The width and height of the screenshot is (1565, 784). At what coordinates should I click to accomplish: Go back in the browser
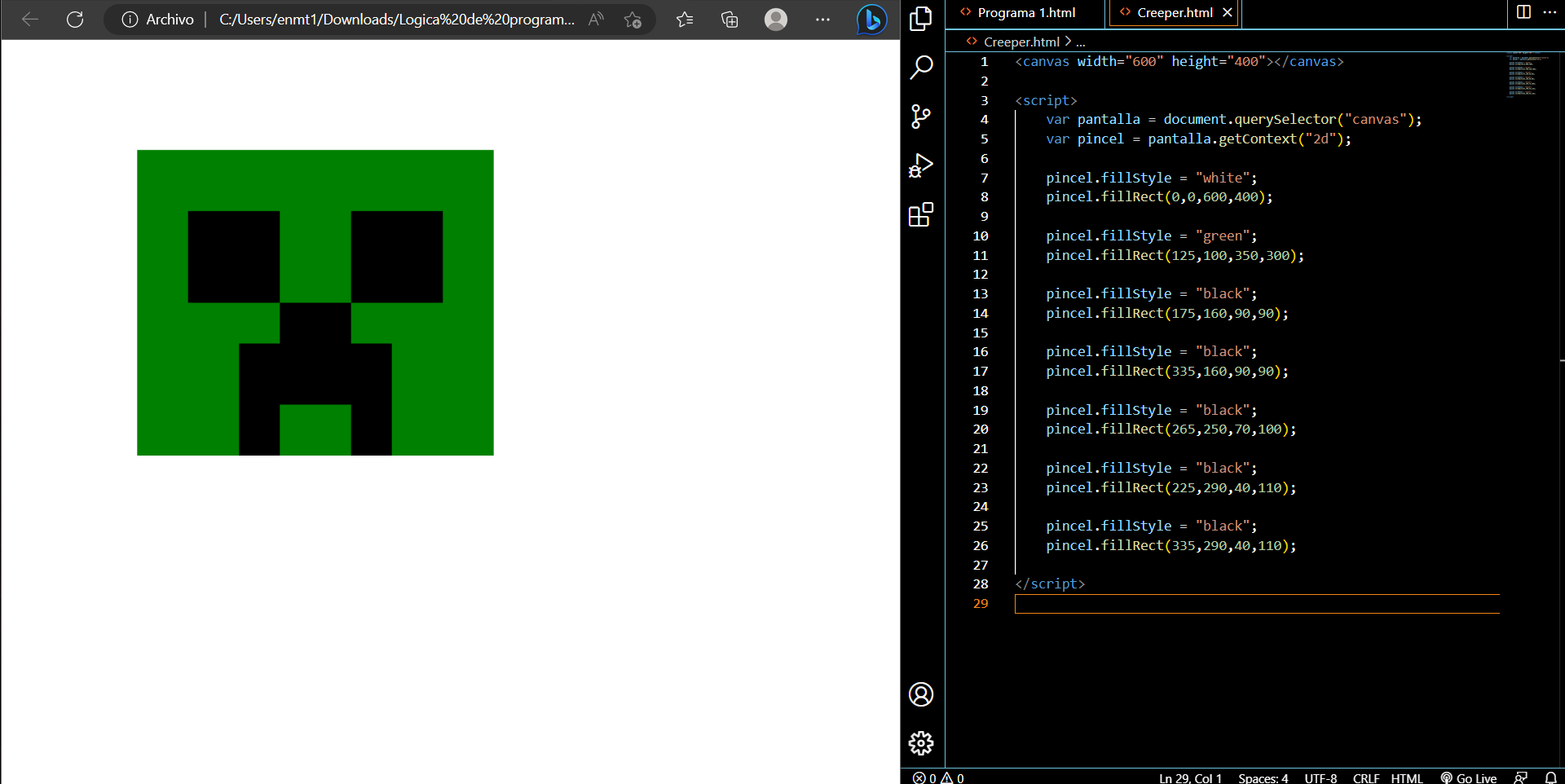tap(30, 20)
